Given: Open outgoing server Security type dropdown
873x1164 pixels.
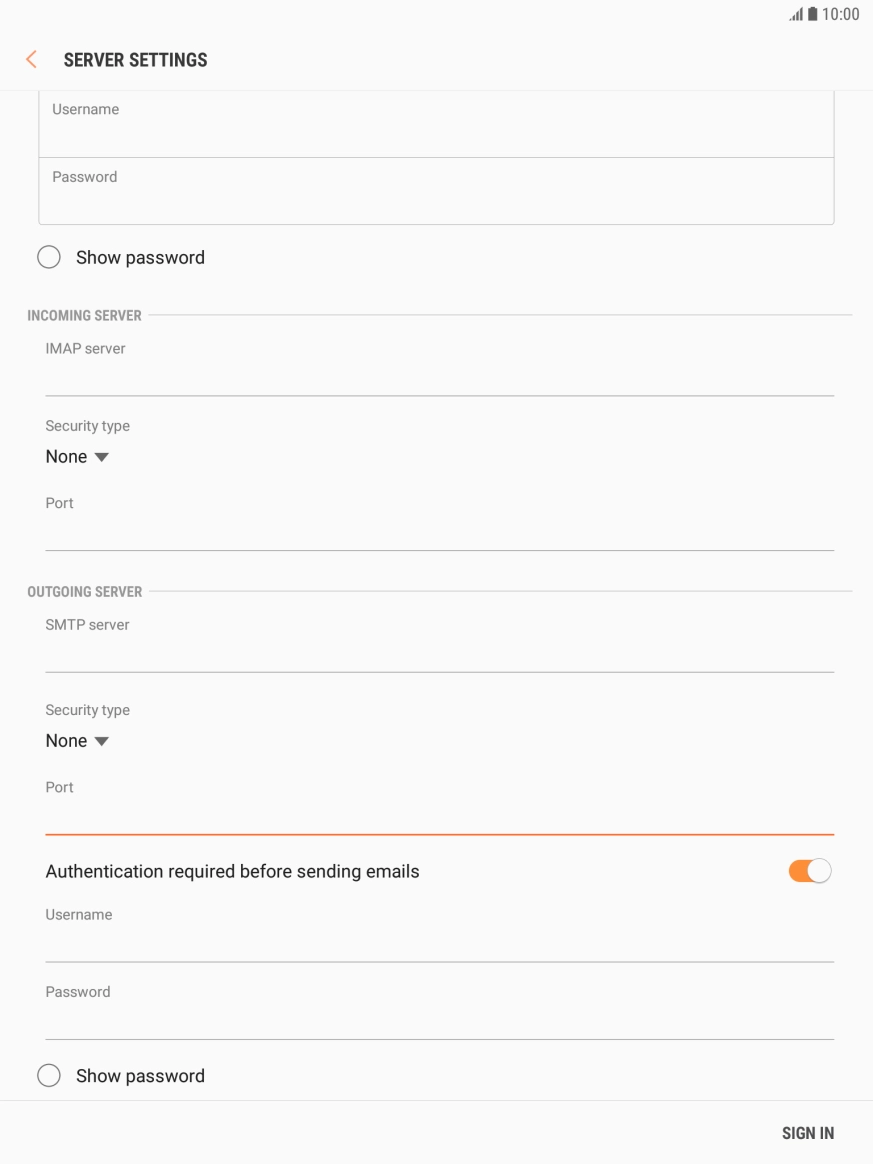Looking at the screenshot, I should tap(76, 741).
